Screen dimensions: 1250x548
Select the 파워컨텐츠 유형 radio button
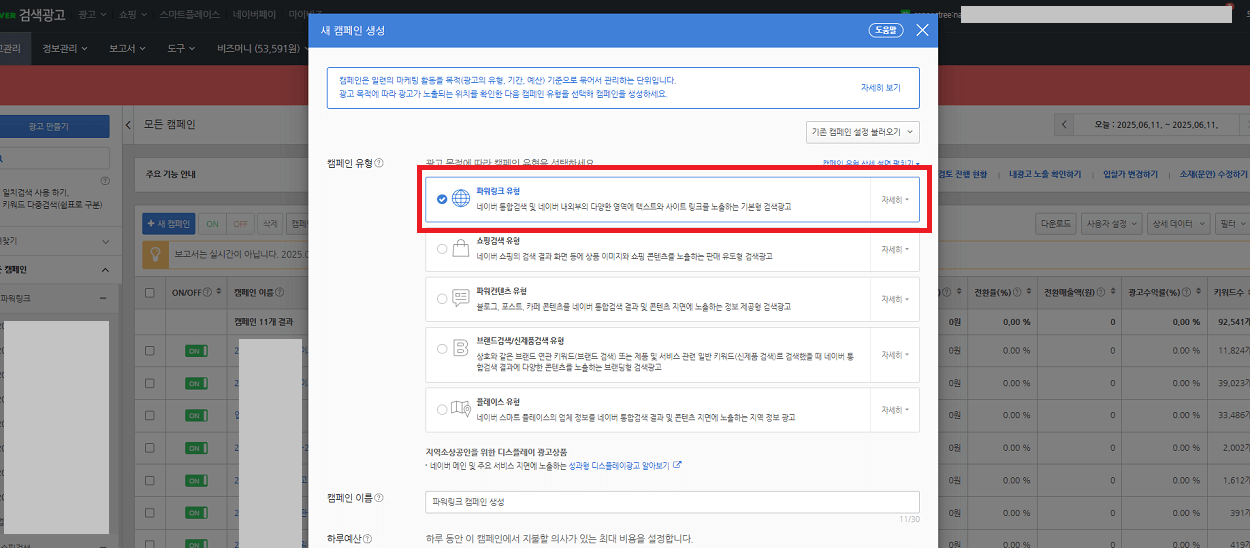[442, 299]
